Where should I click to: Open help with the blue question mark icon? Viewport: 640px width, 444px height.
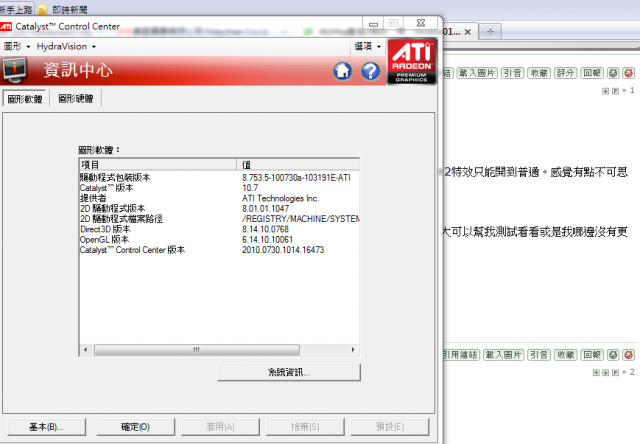pyautogui.click(x=371, y=71)
